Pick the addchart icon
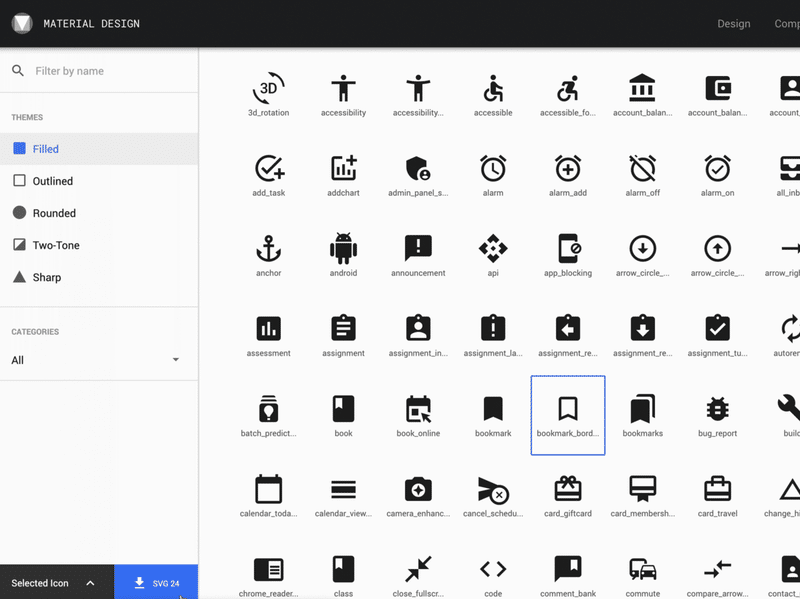800x599 pixels. point(343,168)
